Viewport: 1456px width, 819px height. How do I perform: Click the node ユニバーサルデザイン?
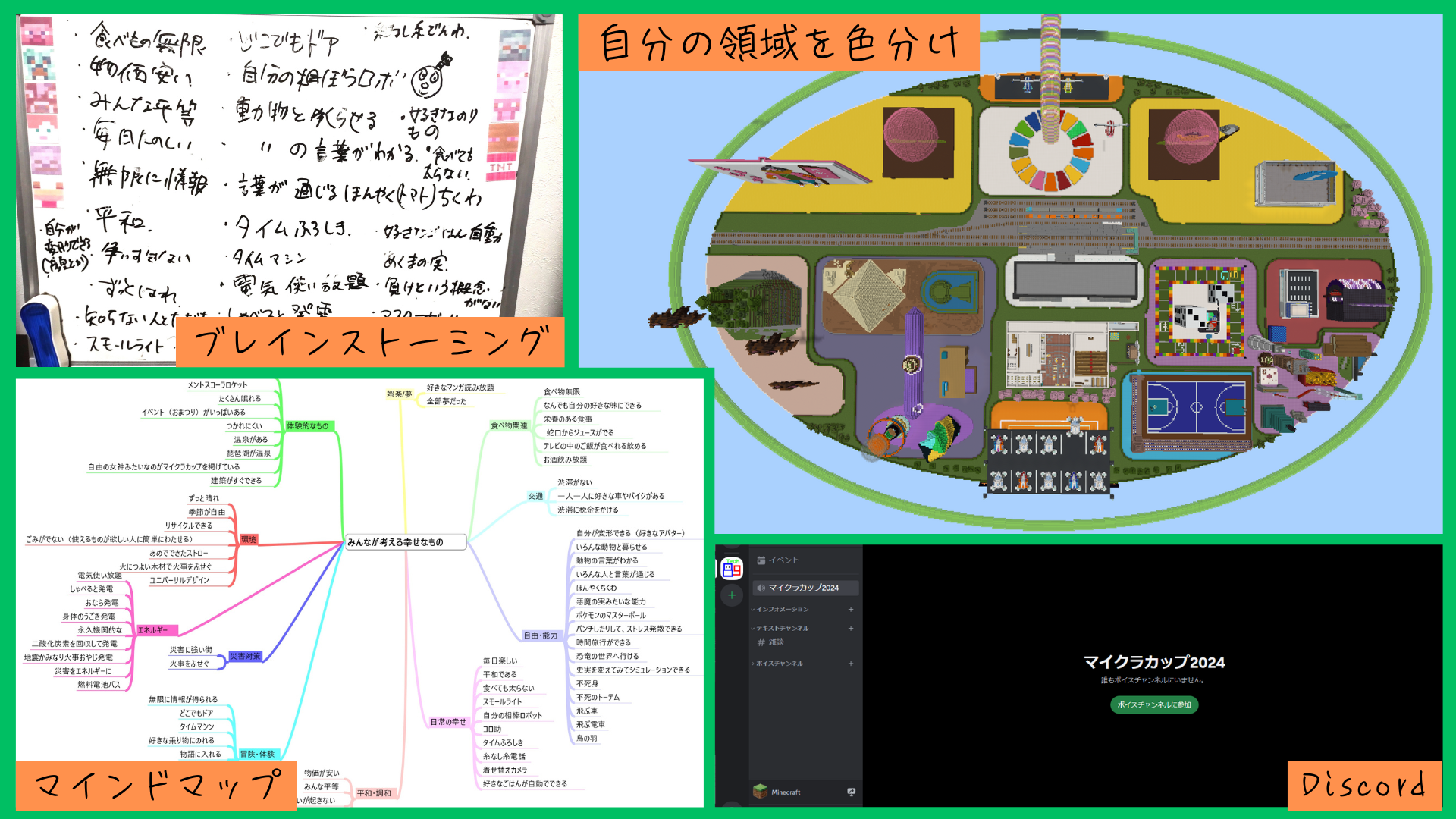[179, 581]
